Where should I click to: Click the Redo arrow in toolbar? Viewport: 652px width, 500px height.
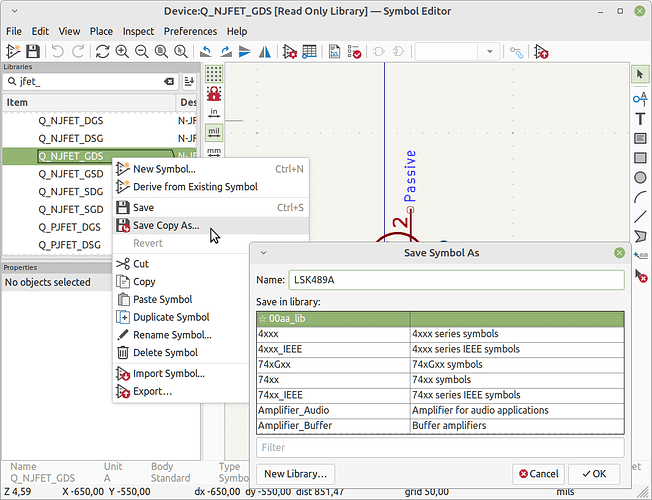pos(78,52)
